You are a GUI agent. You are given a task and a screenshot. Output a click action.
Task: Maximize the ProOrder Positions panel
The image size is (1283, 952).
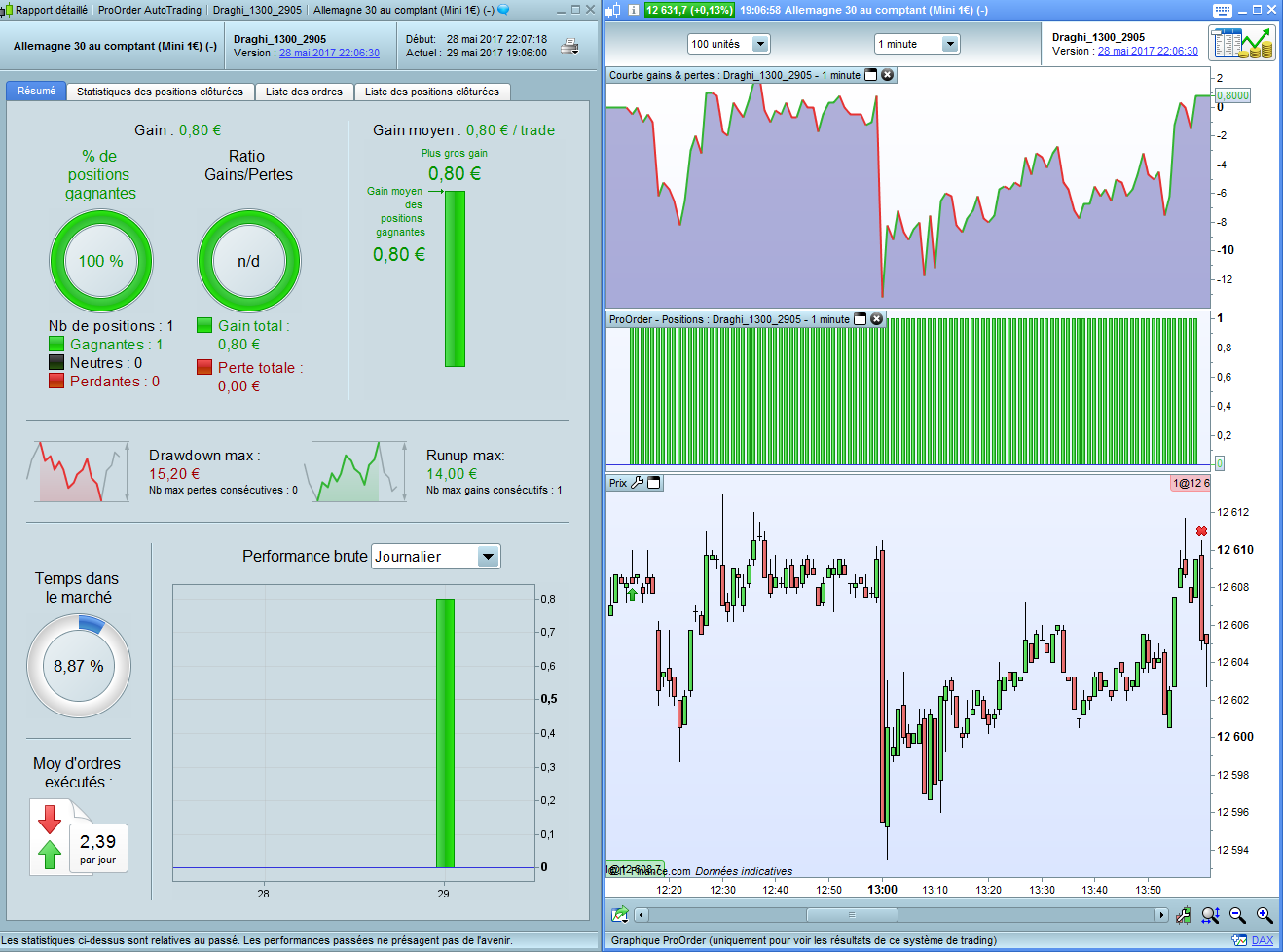click(x=860, y=319)
